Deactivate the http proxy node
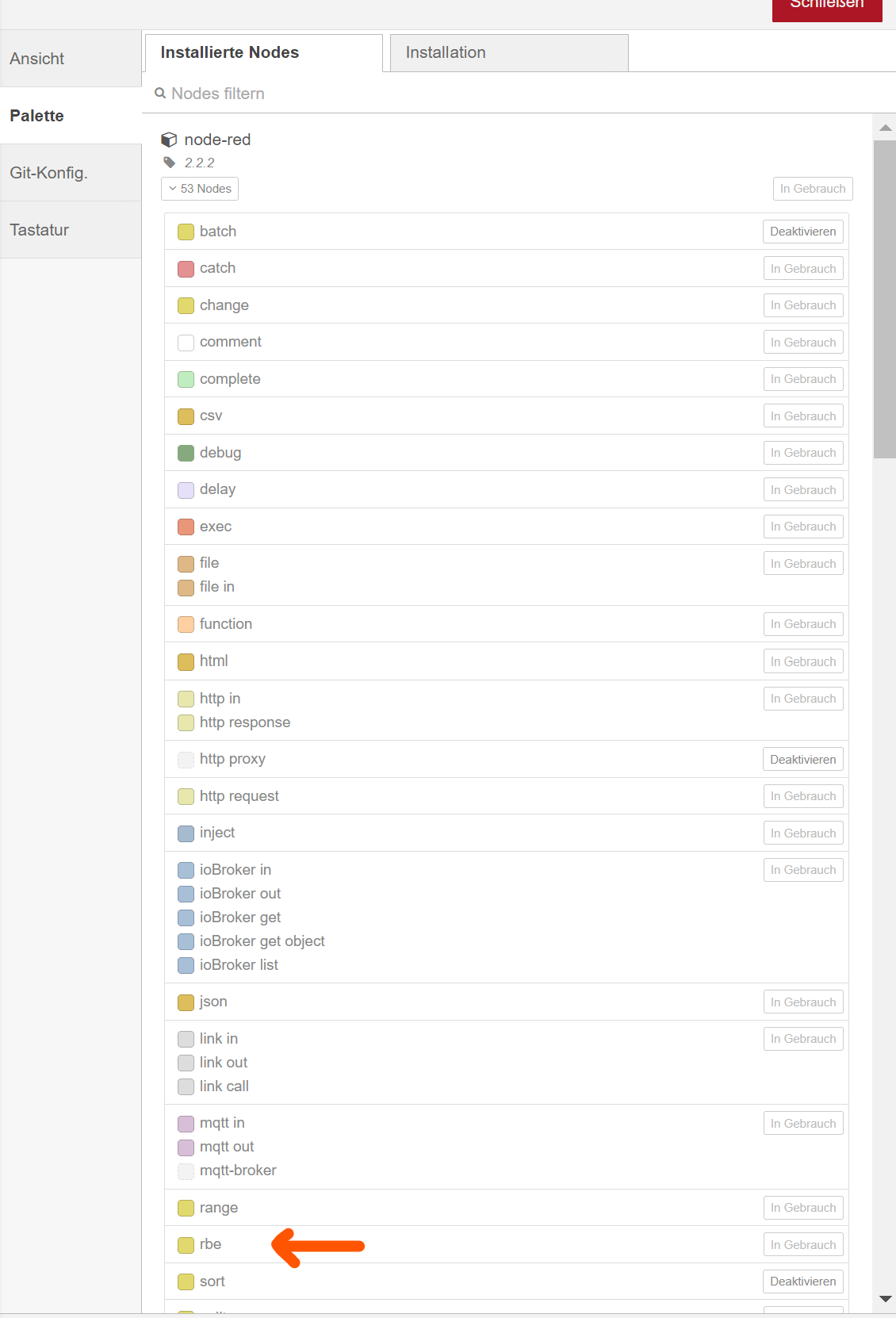The image size is (896, 1318). [x=802, y=760]
